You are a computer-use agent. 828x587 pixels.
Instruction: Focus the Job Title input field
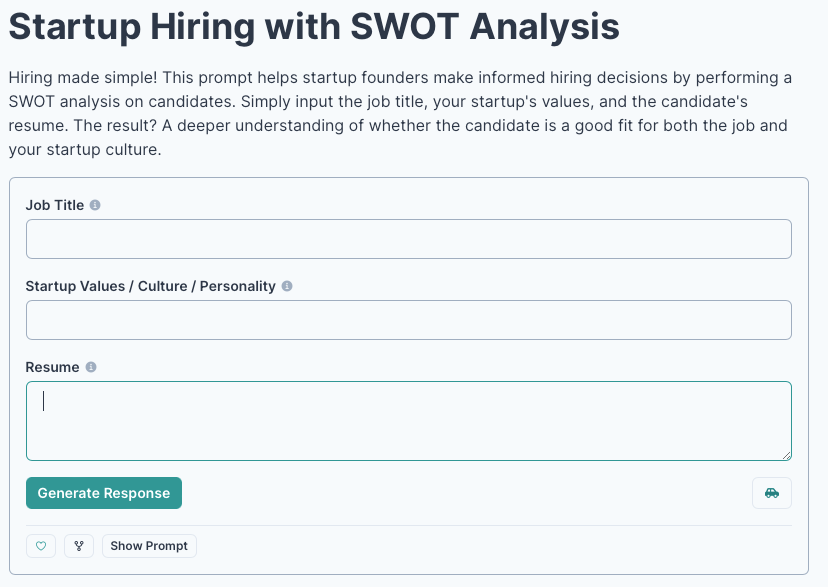pos(408,240)
